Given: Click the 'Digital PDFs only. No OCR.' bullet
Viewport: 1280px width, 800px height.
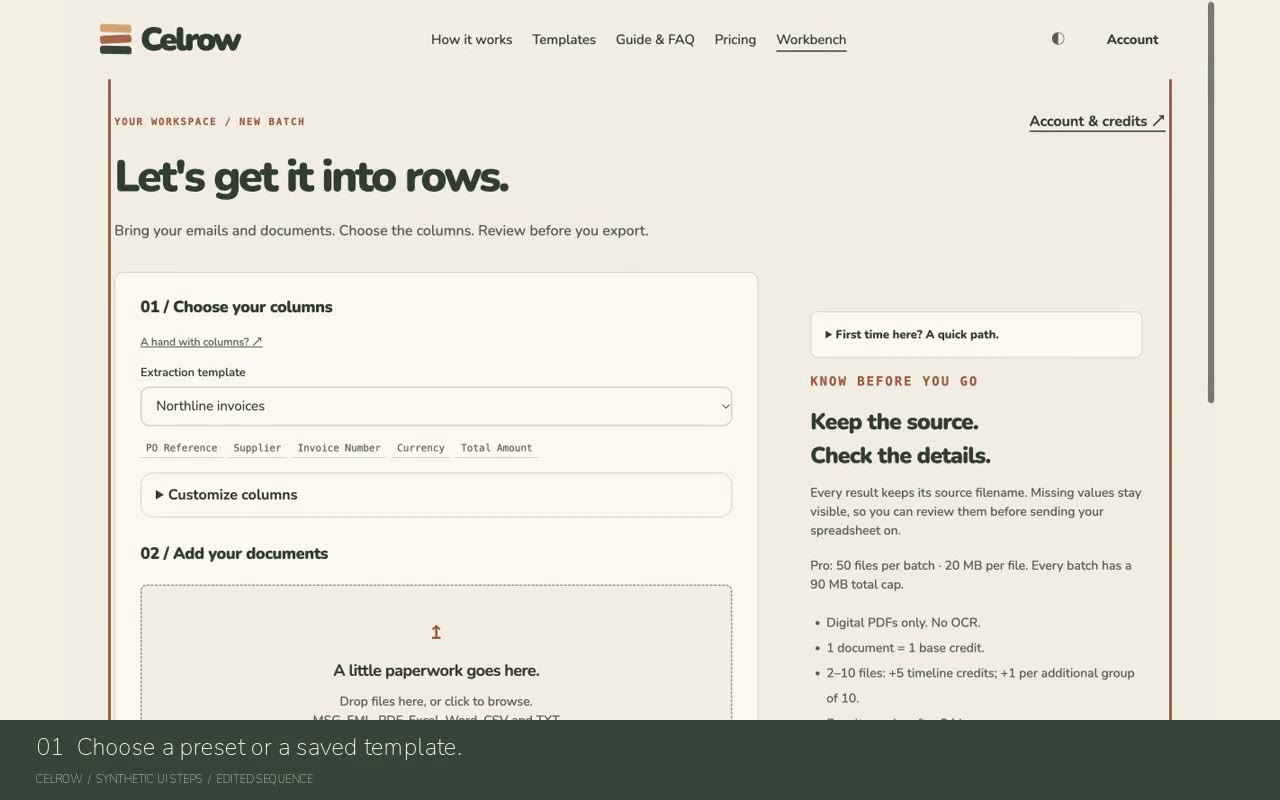Looking at the screenshot, I should click(903, 623).
